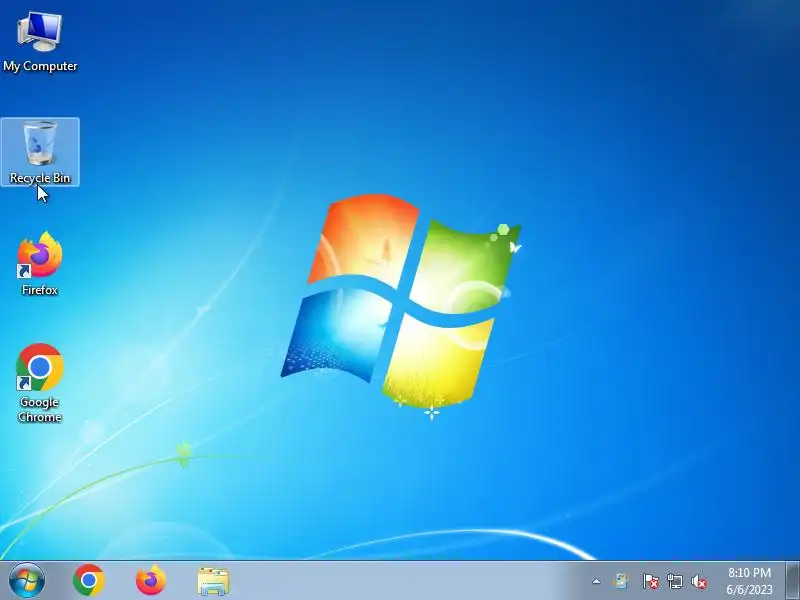Select the Firefox desktop shortcut

tap(40, 264)
